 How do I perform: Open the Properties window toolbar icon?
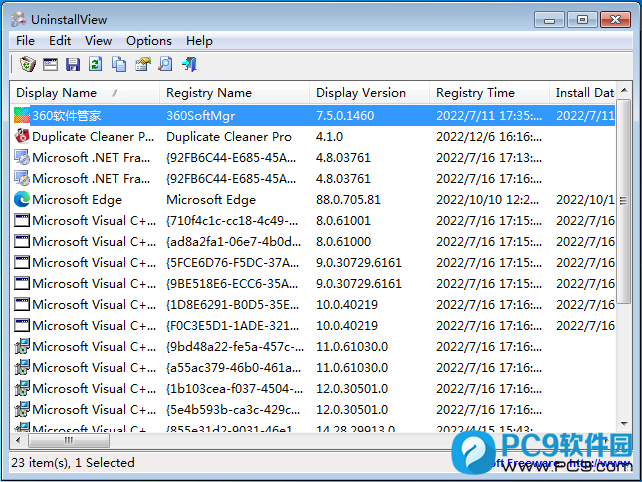tap(50, 64)
